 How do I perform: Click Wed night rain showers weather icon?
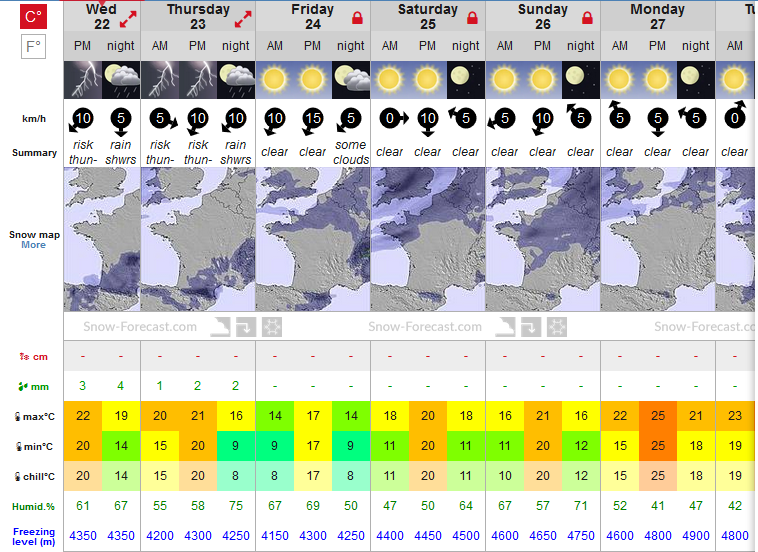[121, 80]
